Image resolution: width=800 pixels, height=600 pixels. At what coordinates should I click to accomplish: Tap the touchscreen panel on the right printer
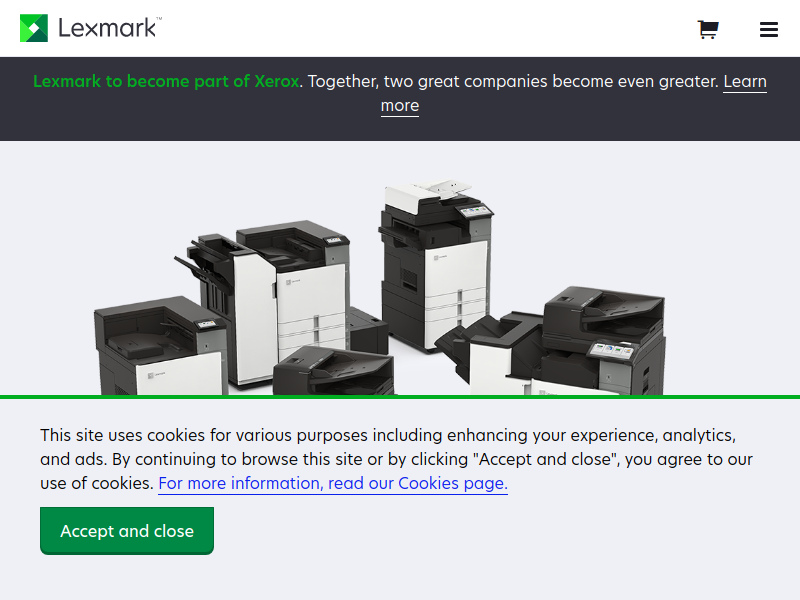pyautogui.click(x=610, y=351)
